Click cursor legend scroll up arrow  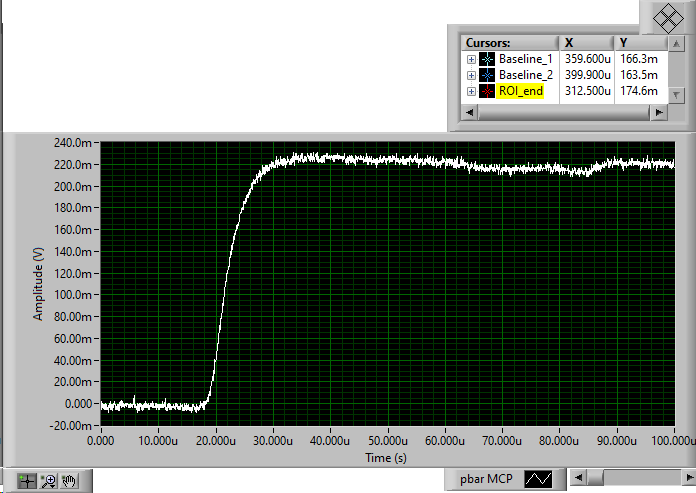point(676,43)
